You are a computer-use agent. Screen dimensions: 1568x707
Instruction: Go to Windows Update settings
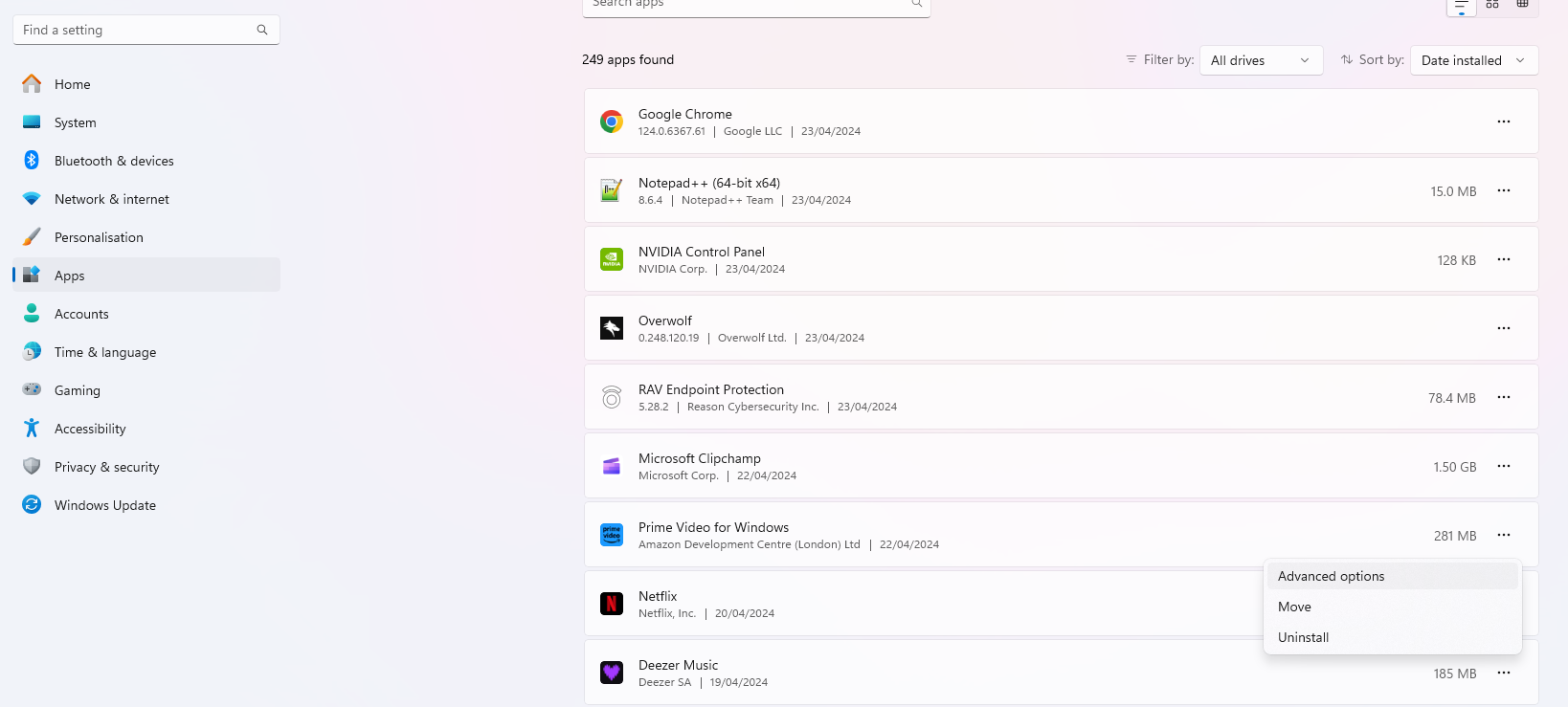pos(105,505)
